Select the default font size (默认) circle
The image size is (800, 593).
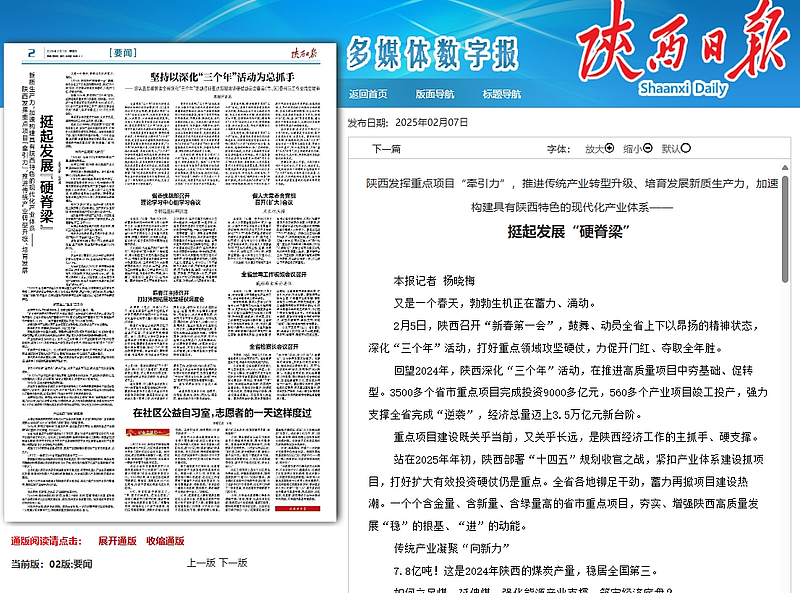coord(685,148)
